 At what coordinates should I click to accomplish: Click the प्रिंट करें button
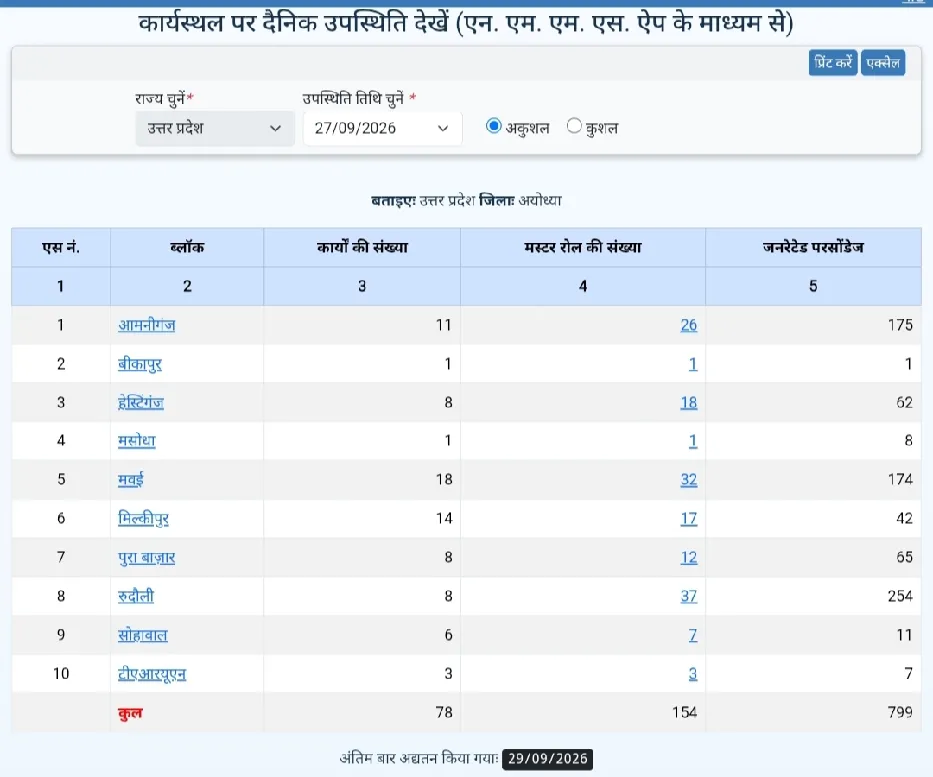(832, 62)
